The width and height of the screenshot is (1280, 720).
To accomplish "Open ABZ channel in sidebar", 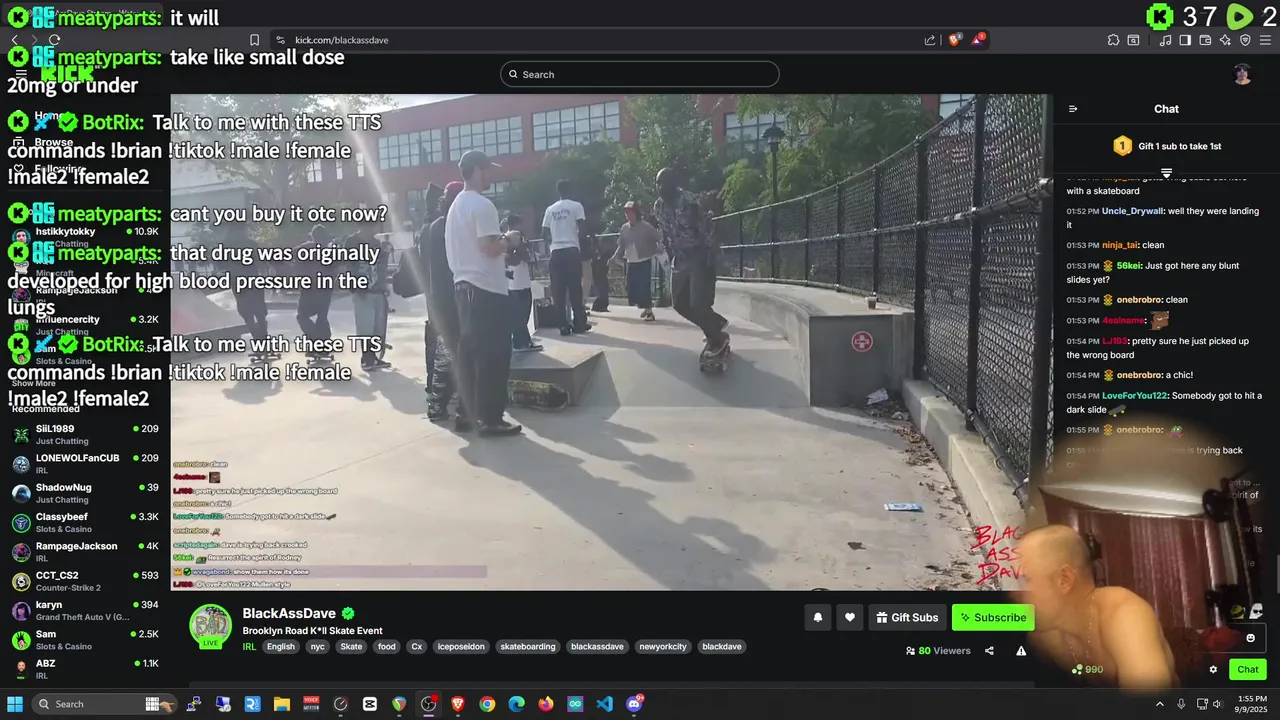I will click(85, 669).
